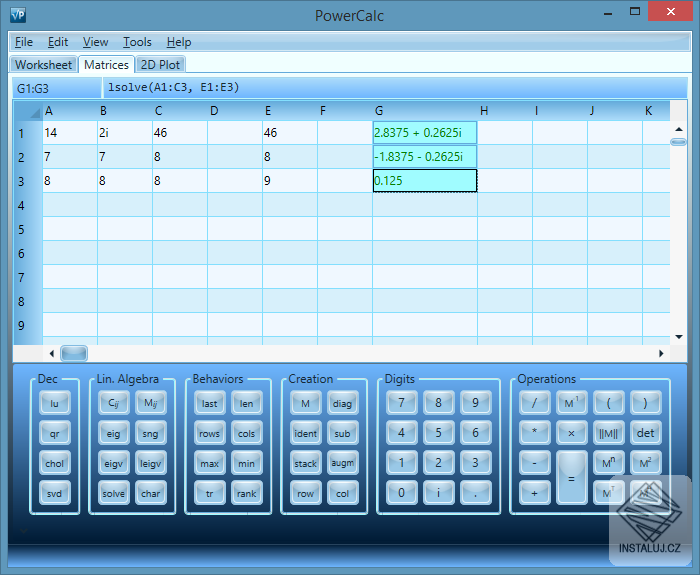Click the horizontal scrollbar right arrow
Image resolution: width=700 pixels, height=575 pixels.
point(661,354)
